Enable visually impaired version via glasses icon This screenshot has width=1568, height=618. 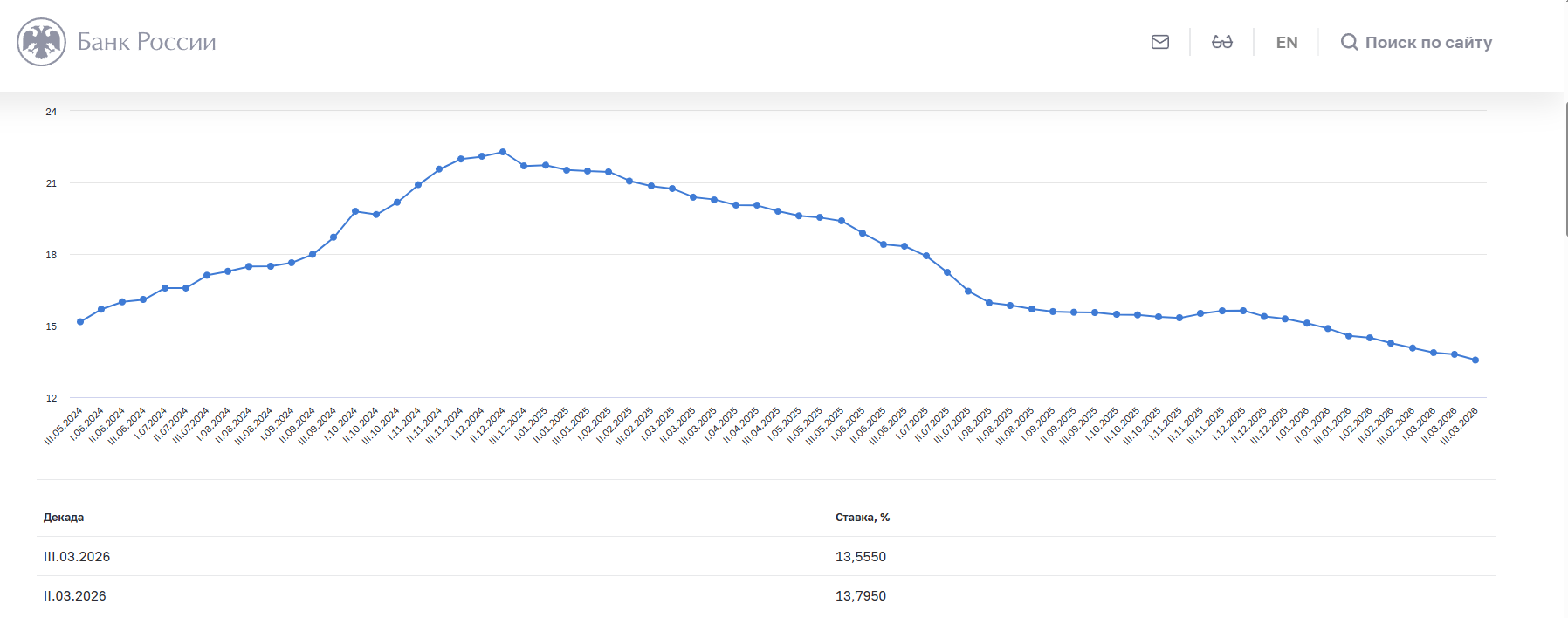point(1221,42)
